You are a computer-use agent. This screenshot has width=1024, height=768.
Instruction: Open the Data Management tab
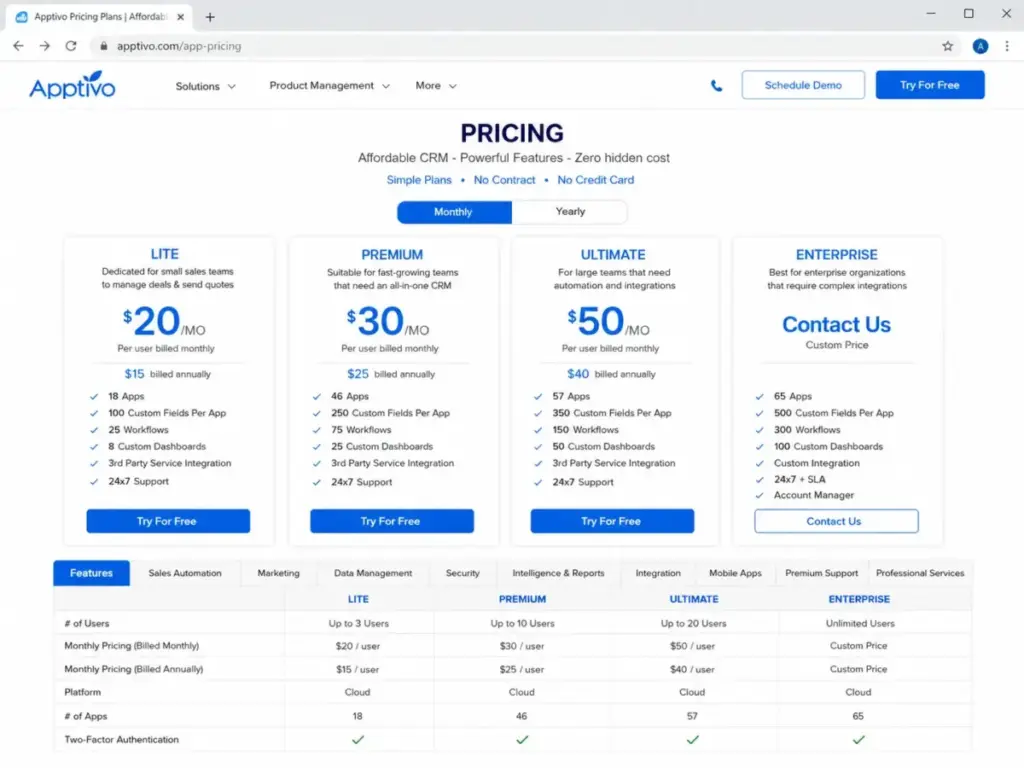point(373,573)
